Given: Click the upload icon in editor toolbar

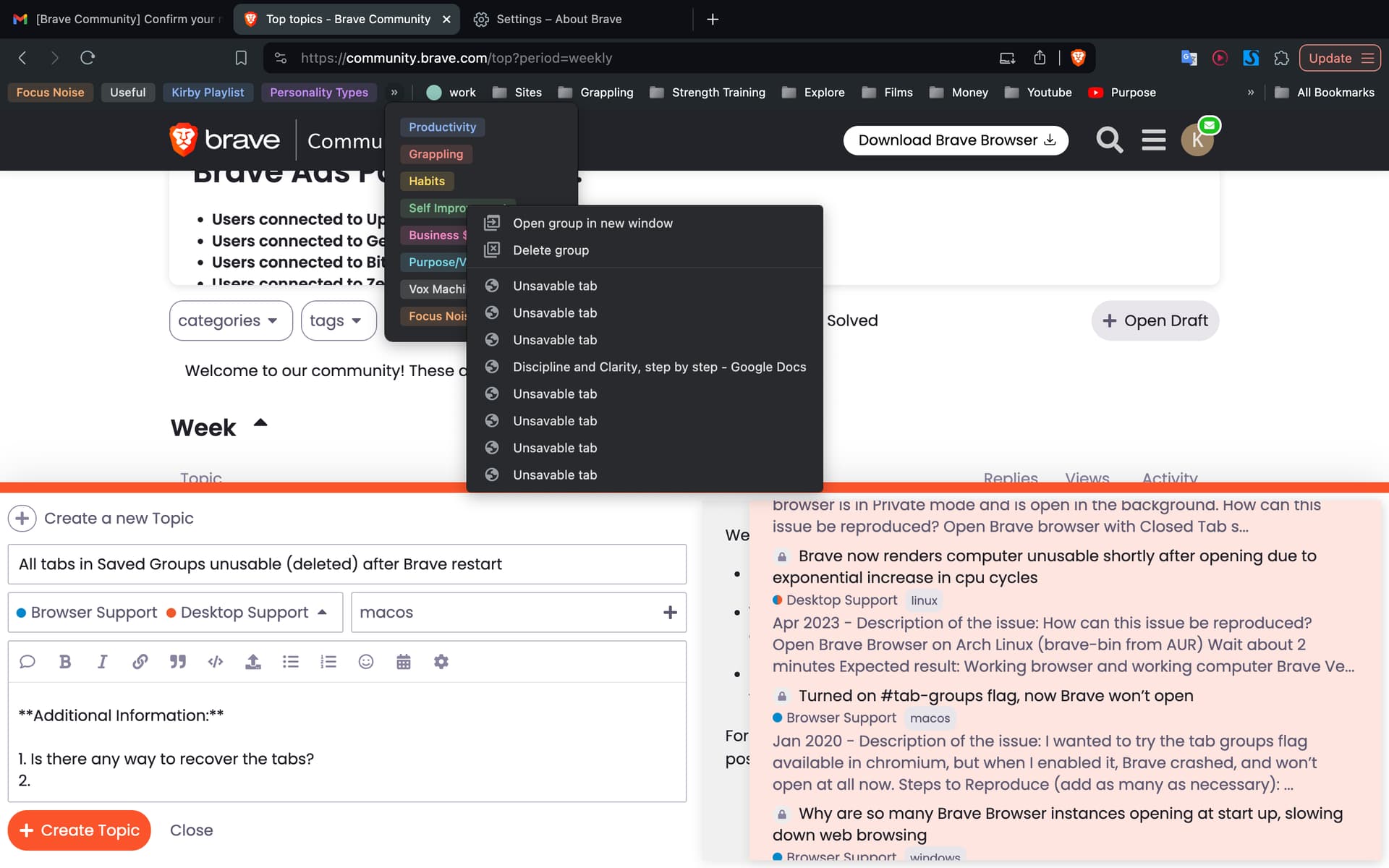Looking at the screenshot, I should (x=252, y=662).
